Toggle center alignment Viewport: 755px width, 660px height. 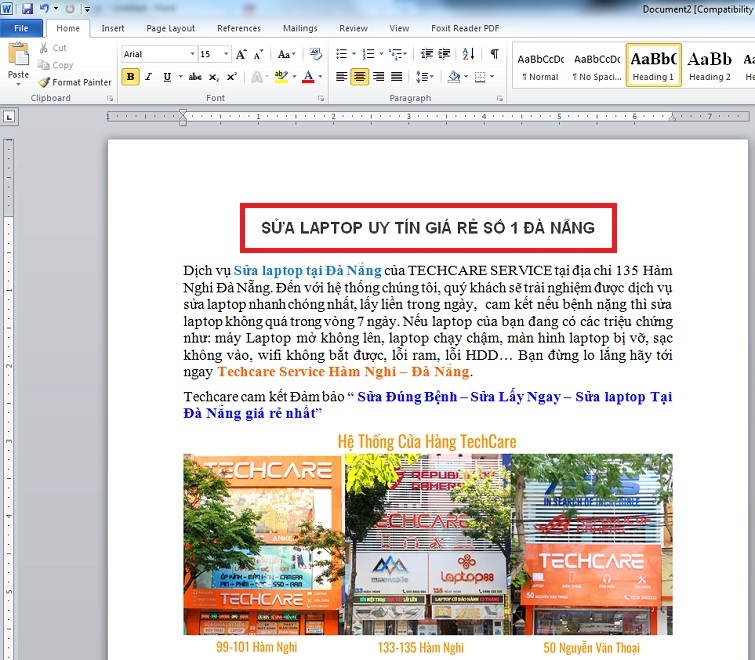coord(360,77)
